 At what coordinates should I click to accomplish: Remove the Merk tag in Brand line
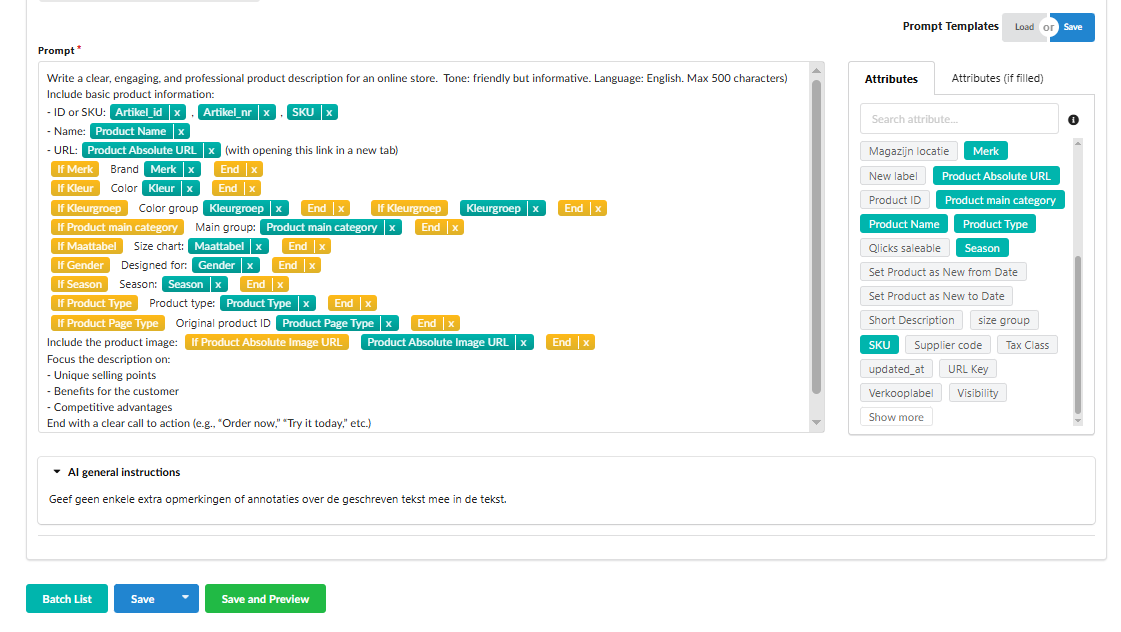(x=192, y=169)
